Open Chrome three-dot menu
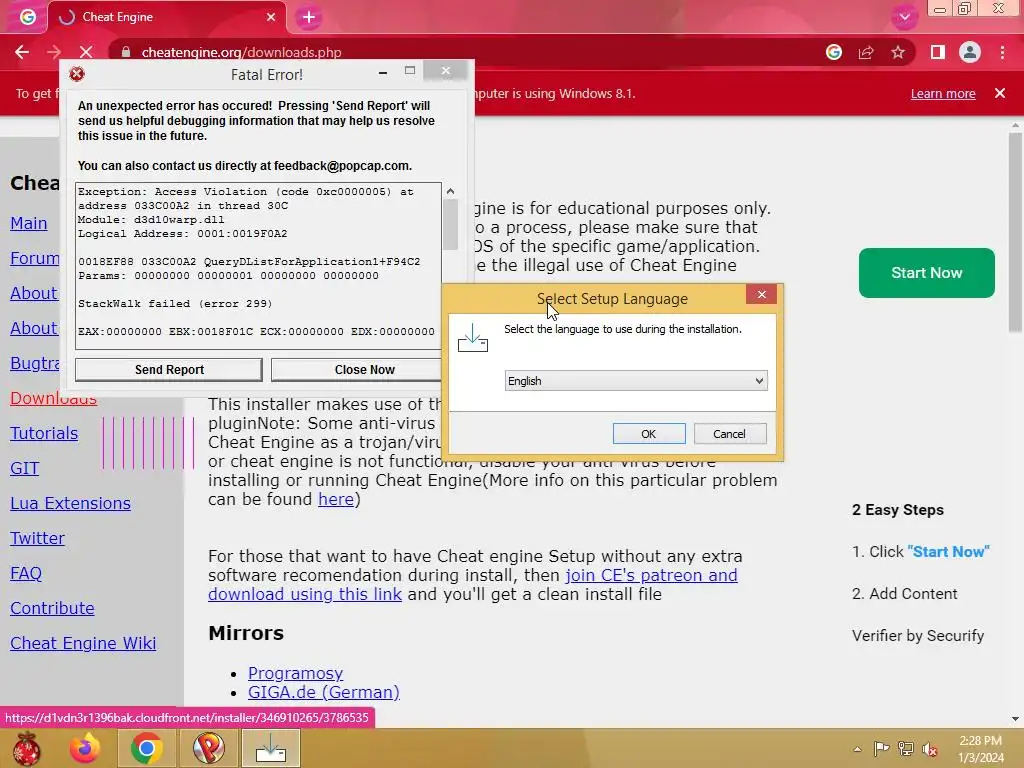1024x768 pixels. pyautogui.click(x=1002, y=52)
